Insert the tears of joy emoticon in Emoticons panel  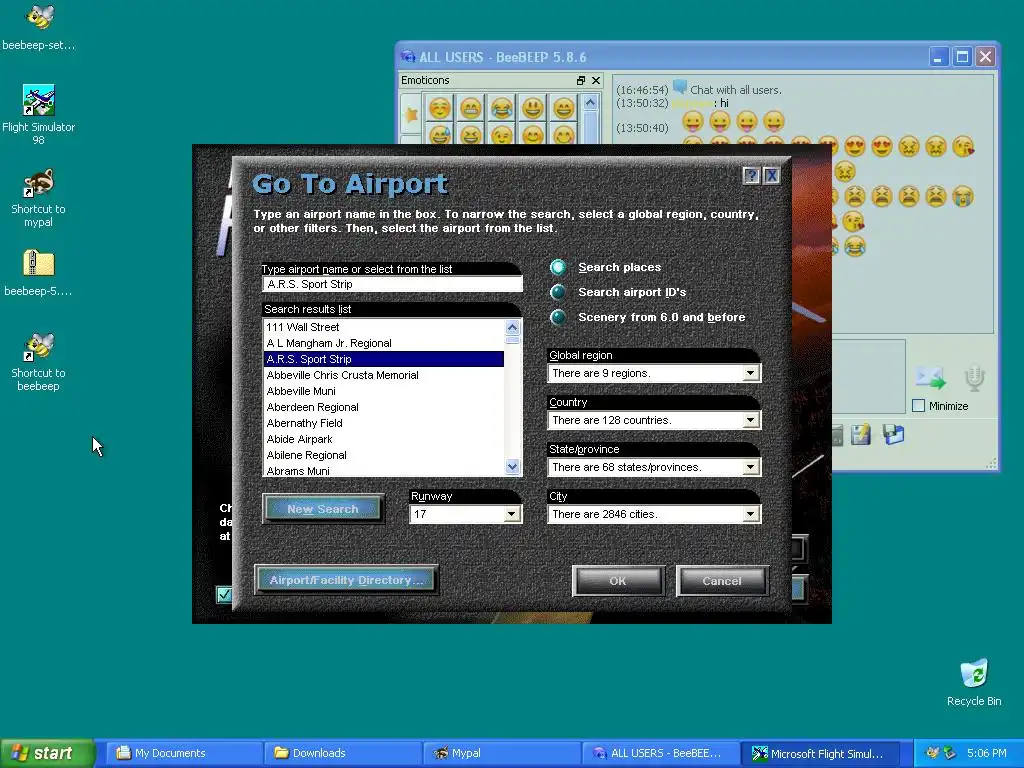[x=502, y=108]
